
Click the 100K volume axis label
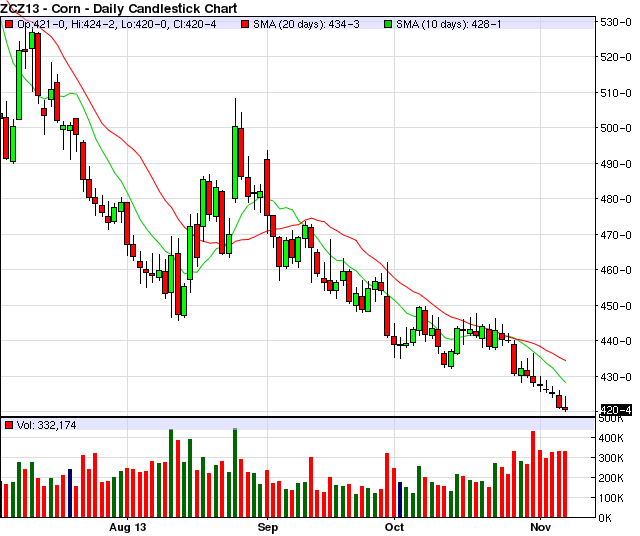pos(611,498)
